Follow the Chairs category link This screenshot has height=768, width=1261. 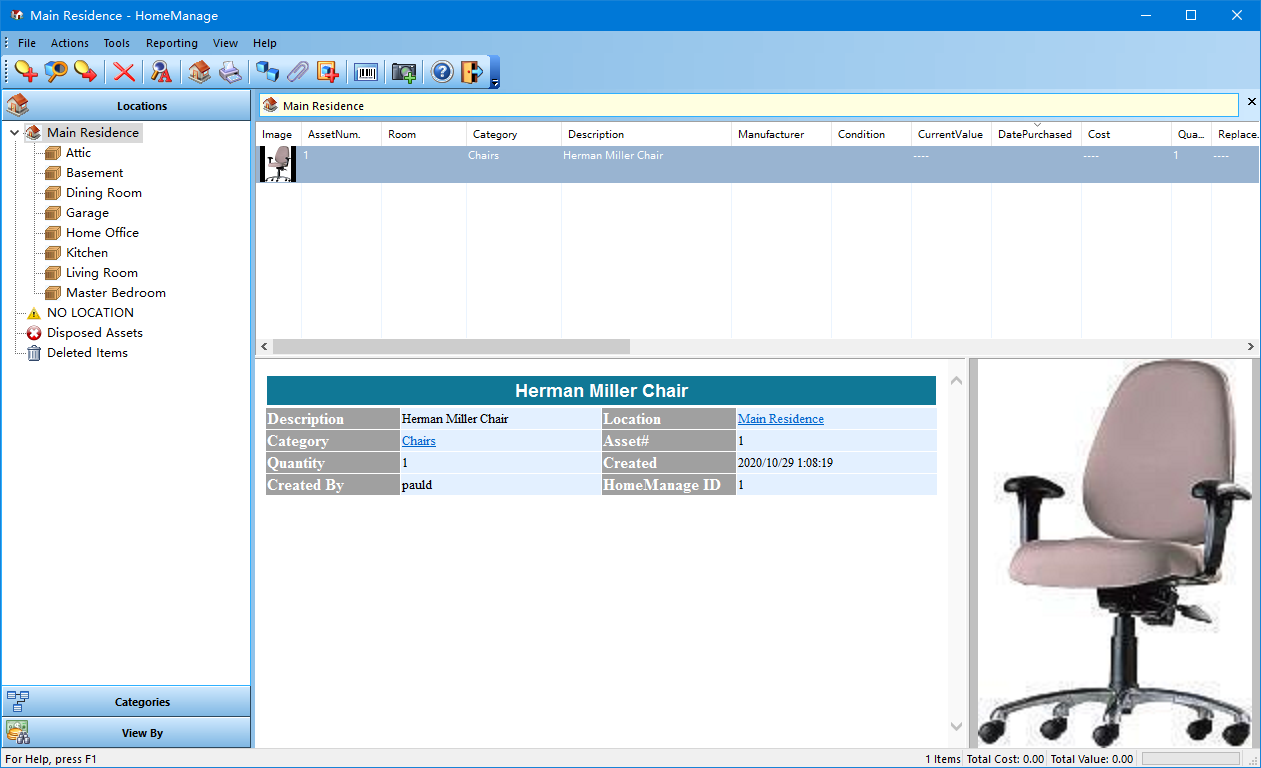point(418,441)
